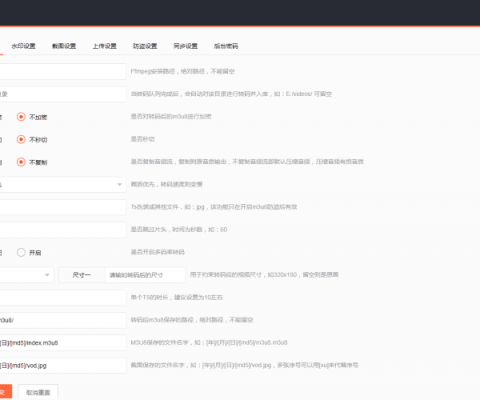Screen dimensions: 480x400
Task: Click the skip-intro seconds input field
Action: pos(63,230)
